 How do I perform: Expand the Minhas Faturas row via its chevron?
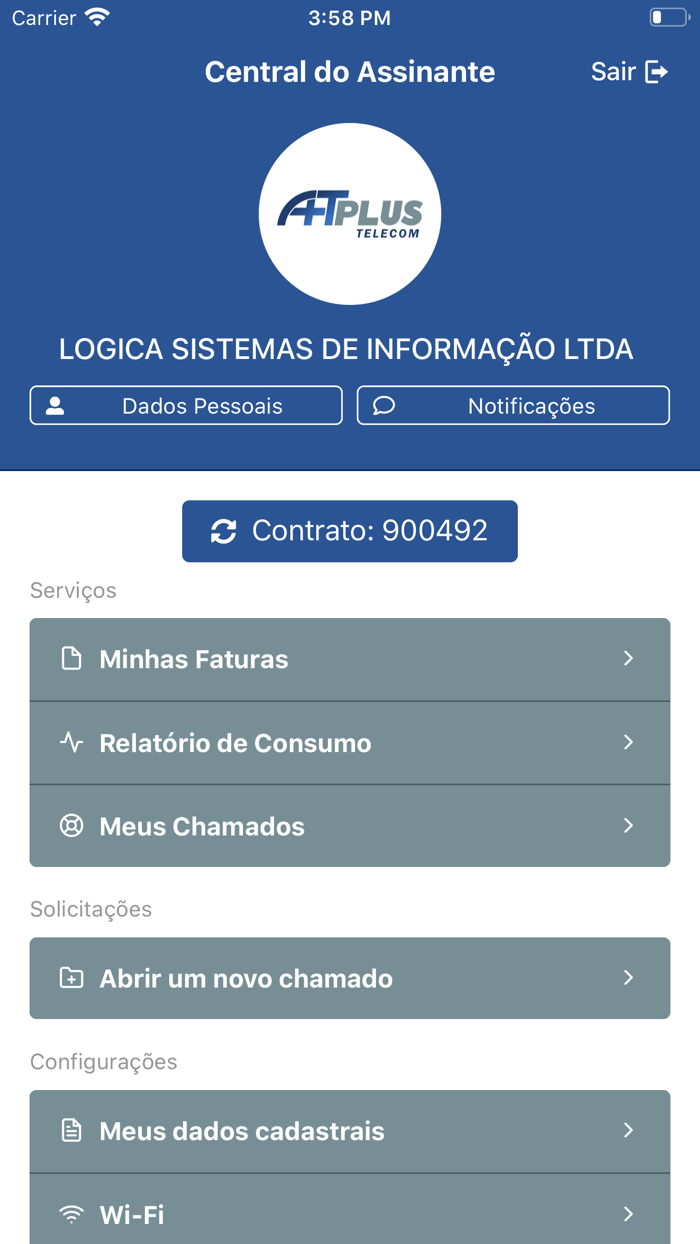[629, 658]
